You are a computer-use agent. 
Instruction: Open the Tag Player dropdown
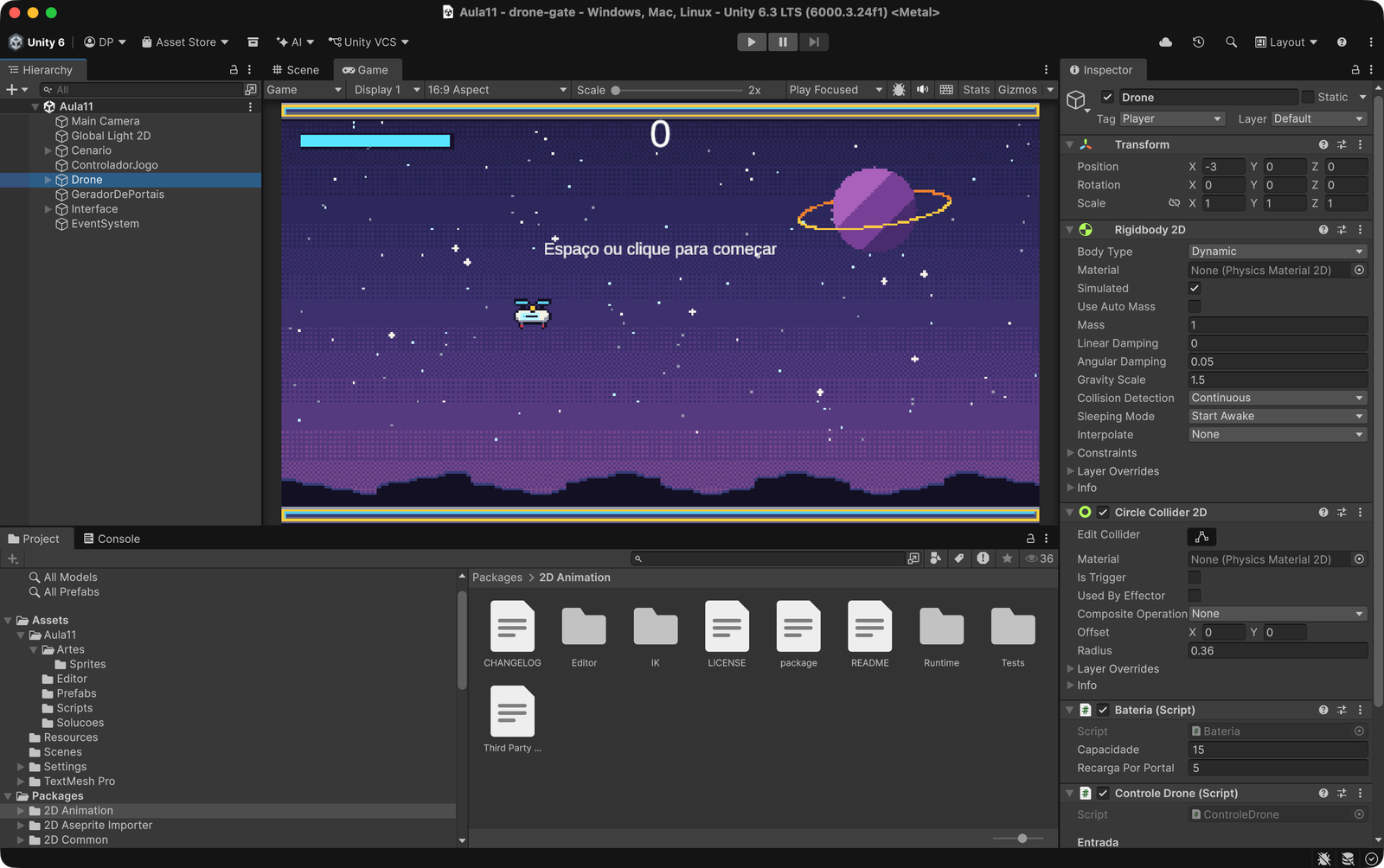tap(1172, 119)
